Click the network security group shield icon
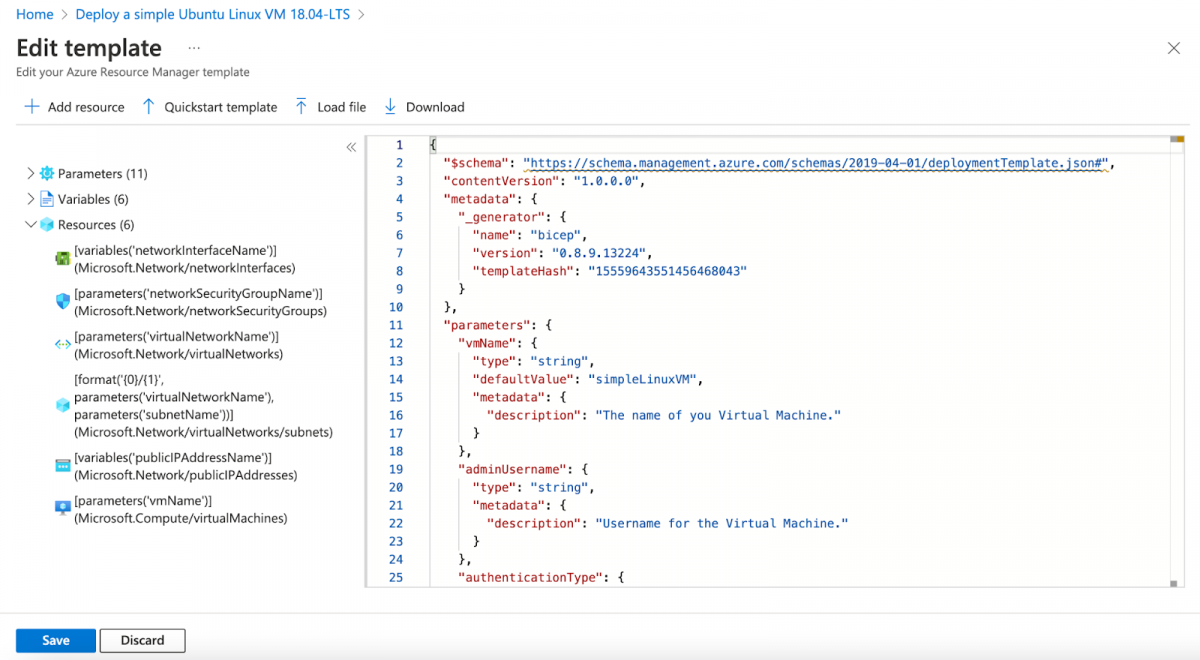The width and height of the screenshot is (1200, 660). pyautogui.click(x=62, y=302)
